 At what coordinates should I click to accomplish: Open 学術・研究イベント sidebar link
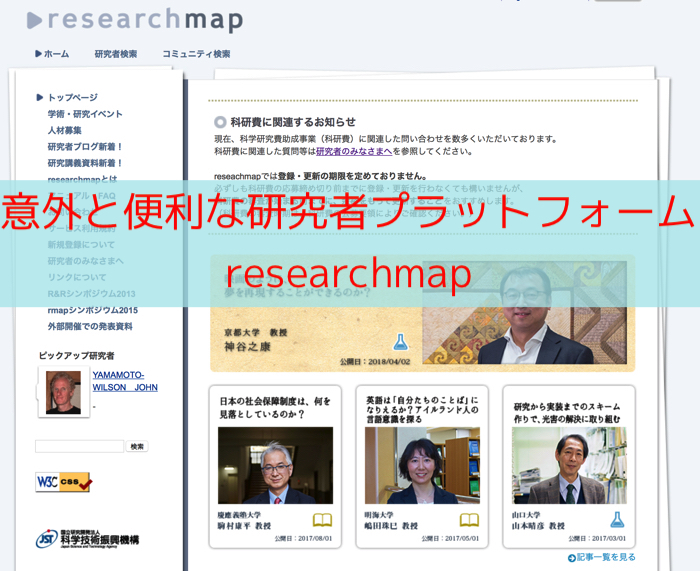pyautogui.click(x=85, y=114)
